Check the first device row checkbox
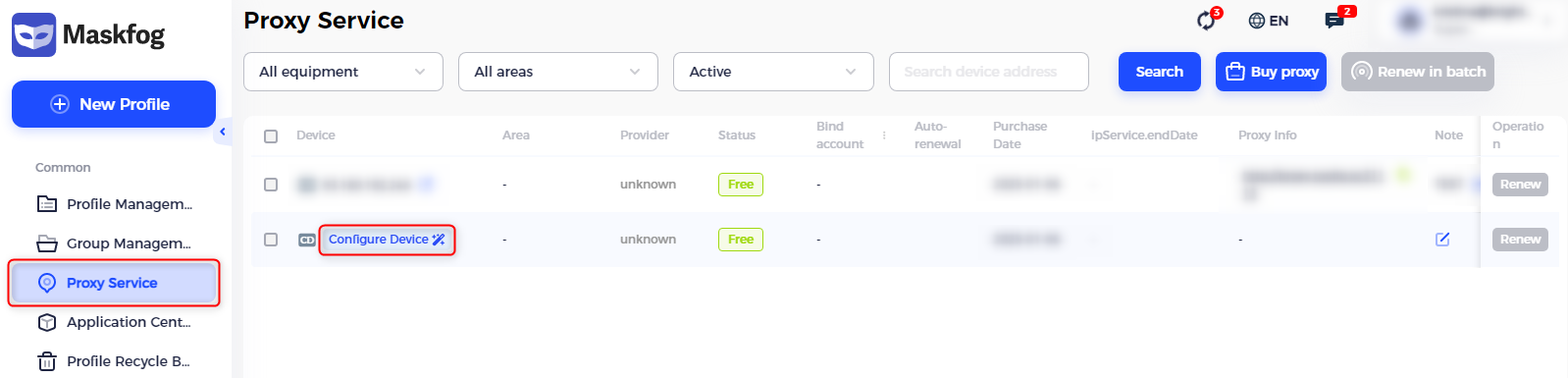1568x378 pixels. tap(271, 185)
